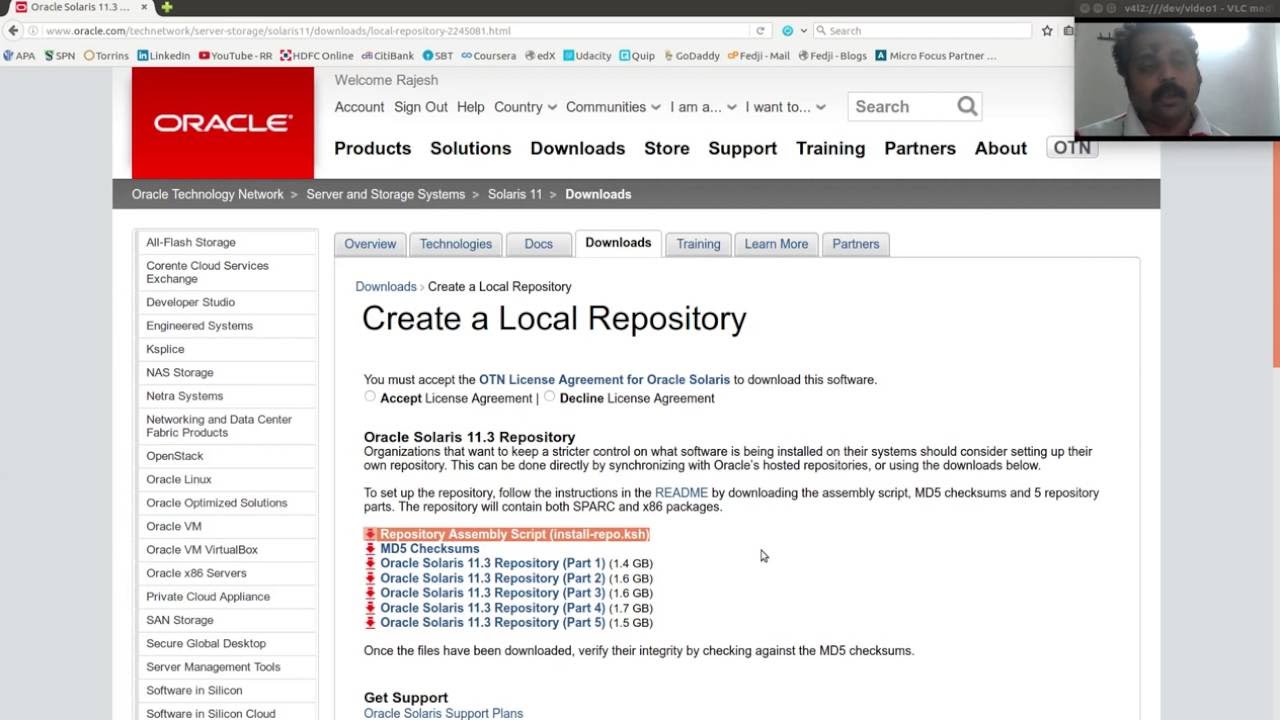The image size is (1280, 720).
Task: Click download arrow icon beside Repository Part 3
Action: coord(370,593)
